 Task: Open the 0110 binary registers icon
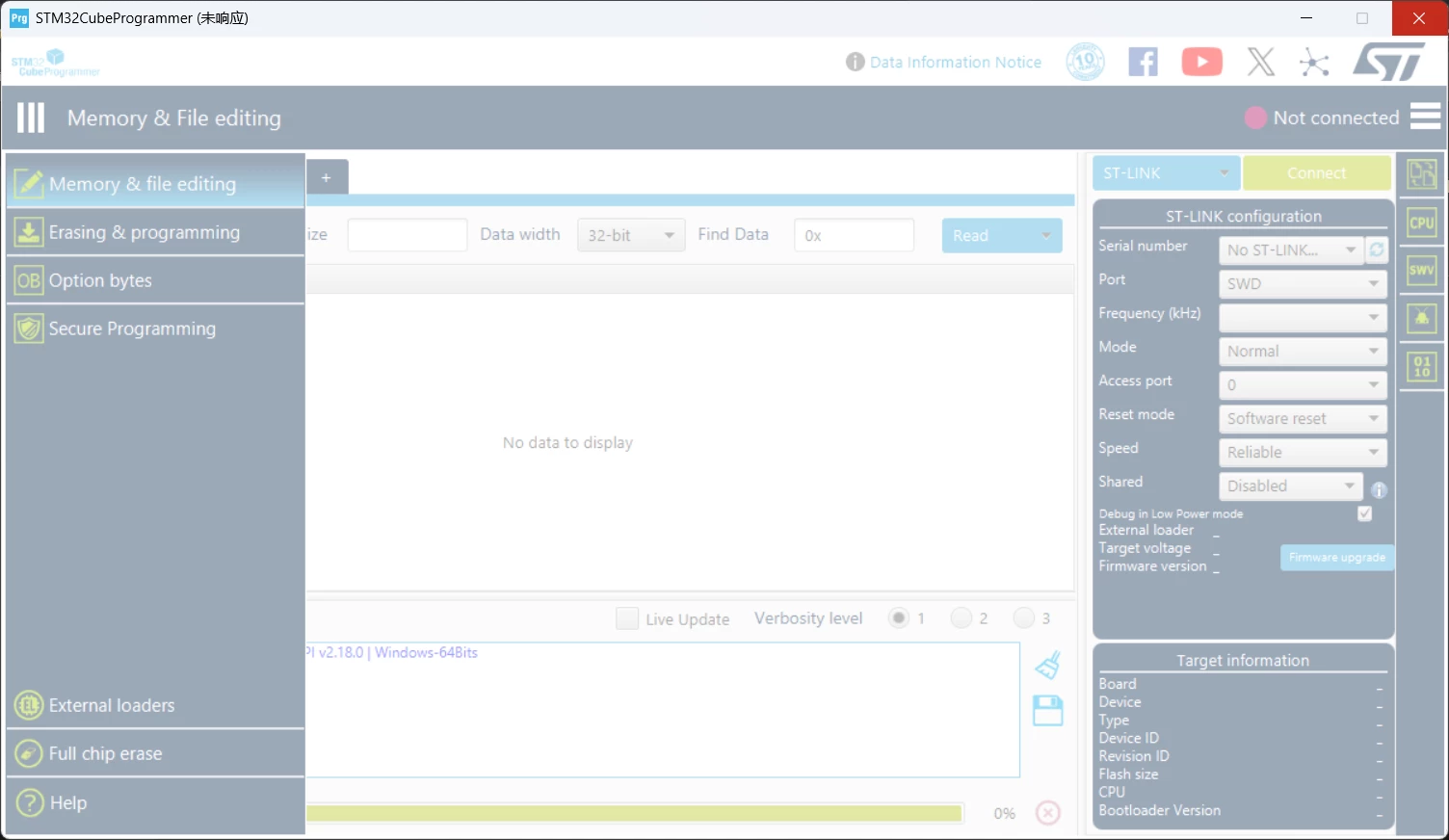pos(1422,367)
